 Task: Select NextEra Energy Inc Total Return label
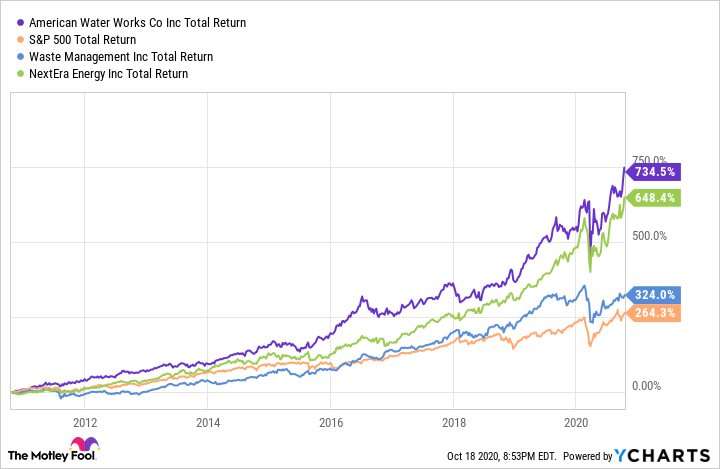109,73
